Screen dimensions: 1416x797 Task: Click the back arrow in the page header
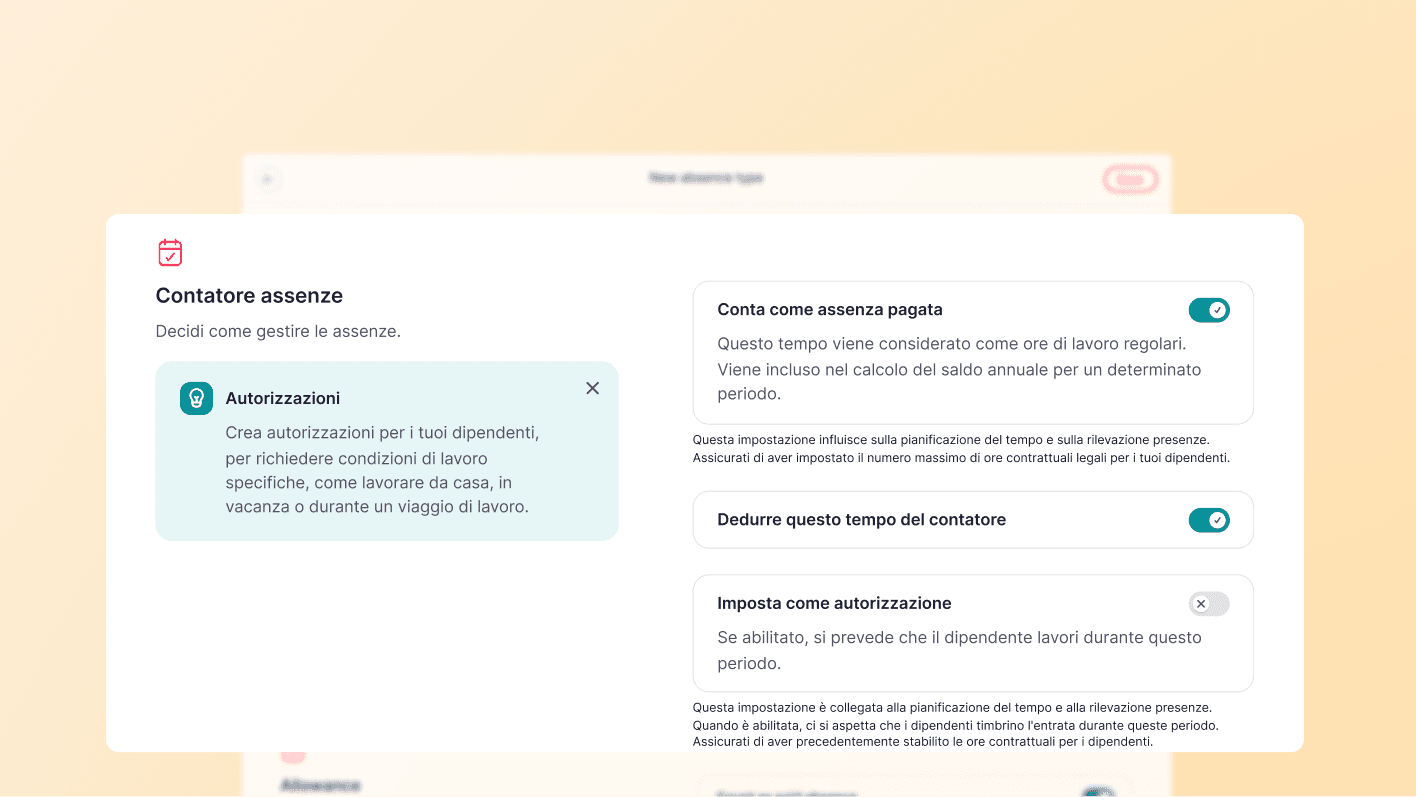click(268, 178)
